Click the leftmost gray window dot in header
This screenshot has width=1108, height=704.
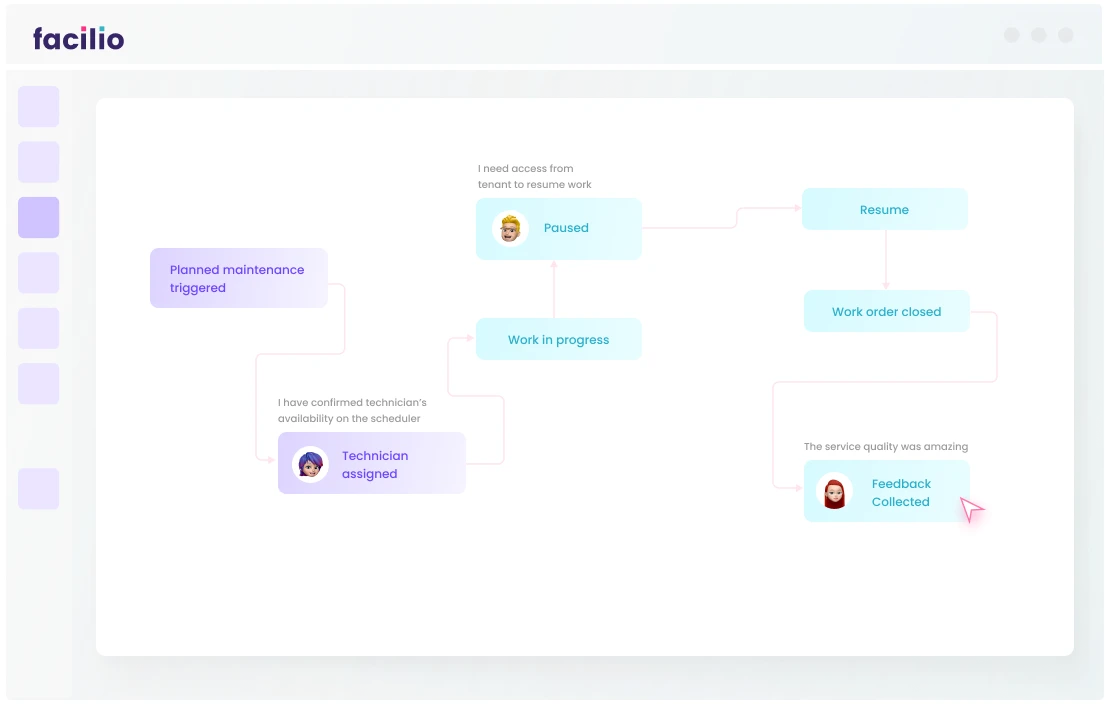click(1011, 35)
